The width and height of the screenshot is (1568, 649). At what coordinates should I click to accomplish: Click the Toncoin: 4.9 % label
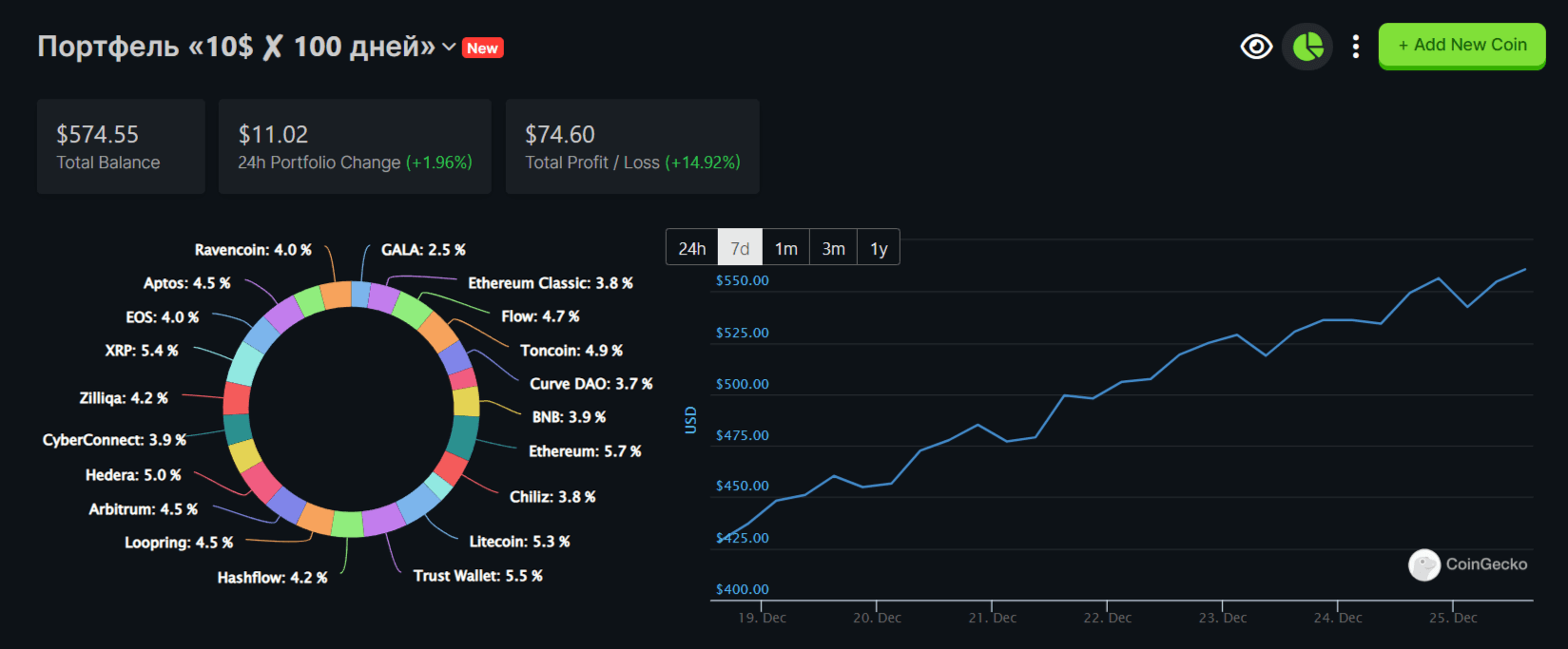click(x=571, y=351)
